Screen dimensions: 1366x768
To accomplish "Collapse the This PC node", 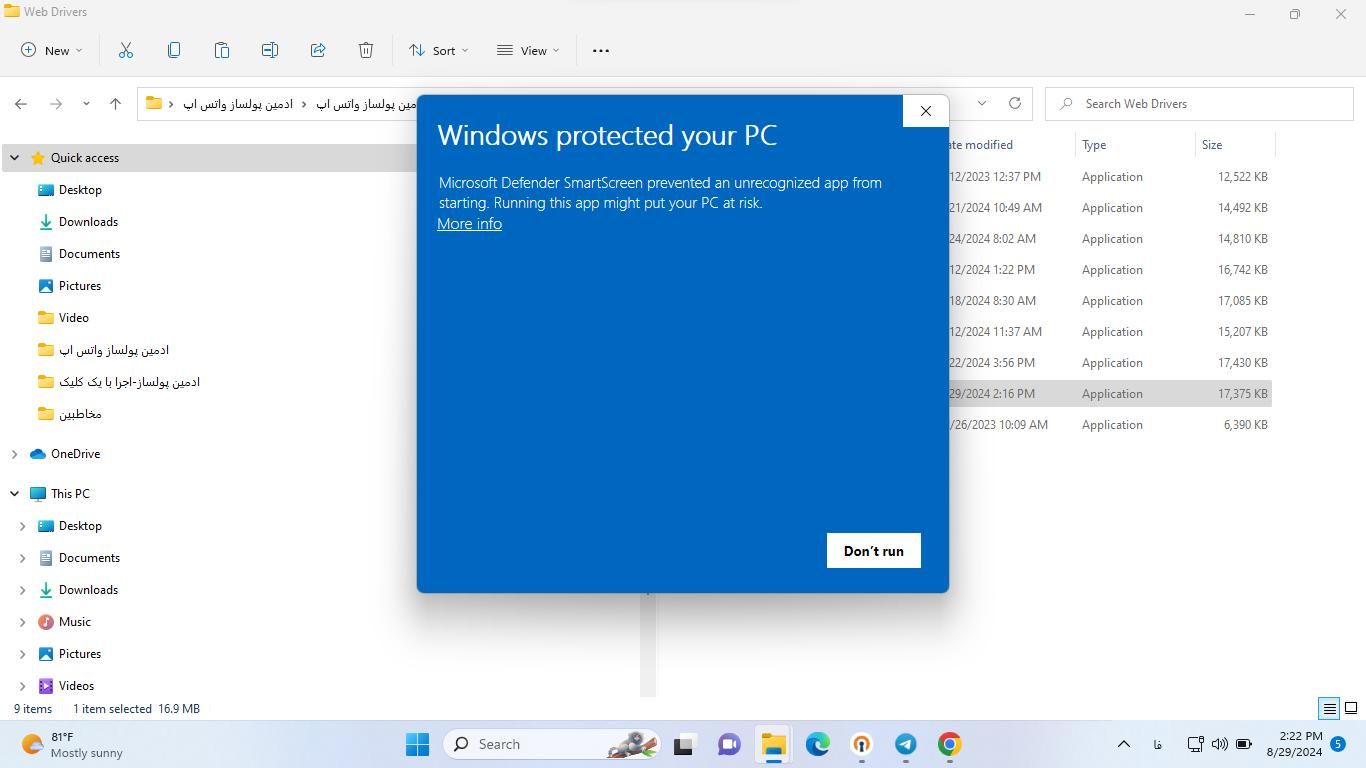I will [14, 494].
